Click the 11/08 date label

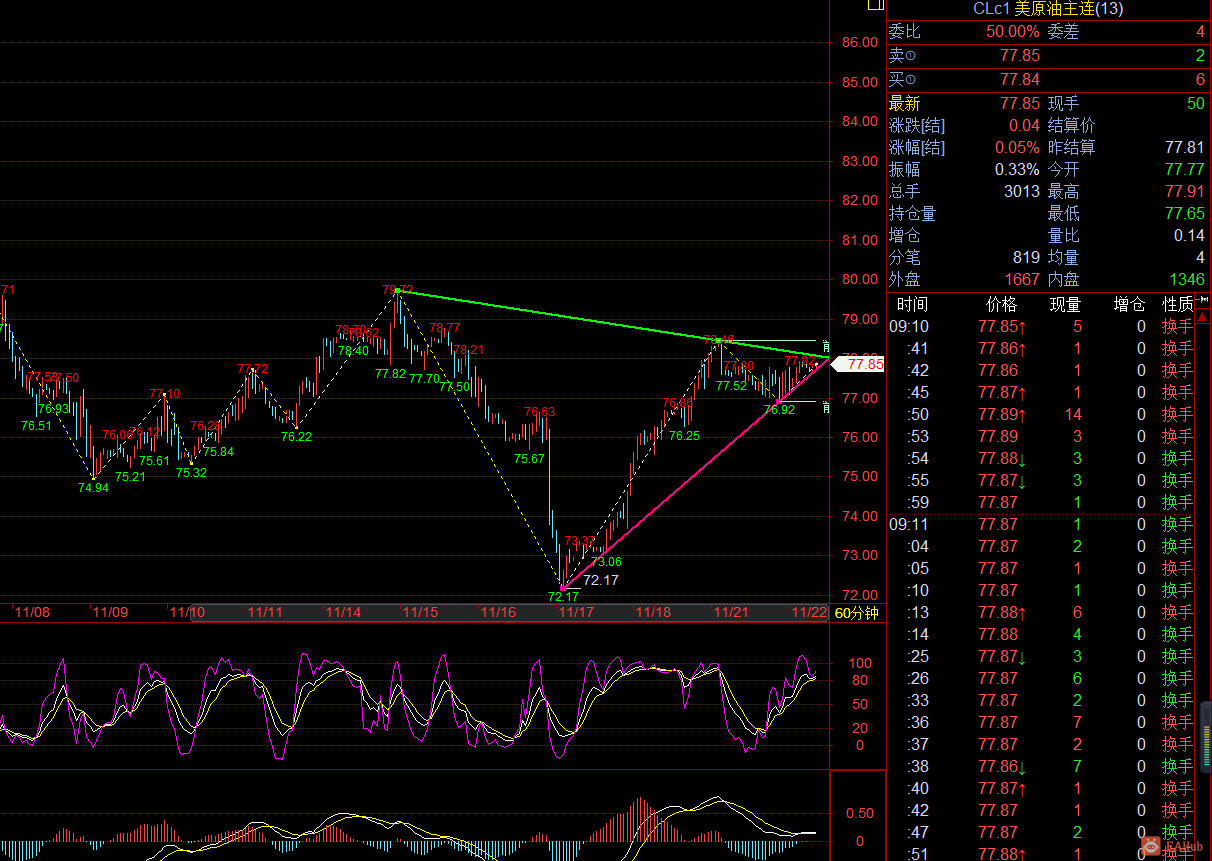33,612
